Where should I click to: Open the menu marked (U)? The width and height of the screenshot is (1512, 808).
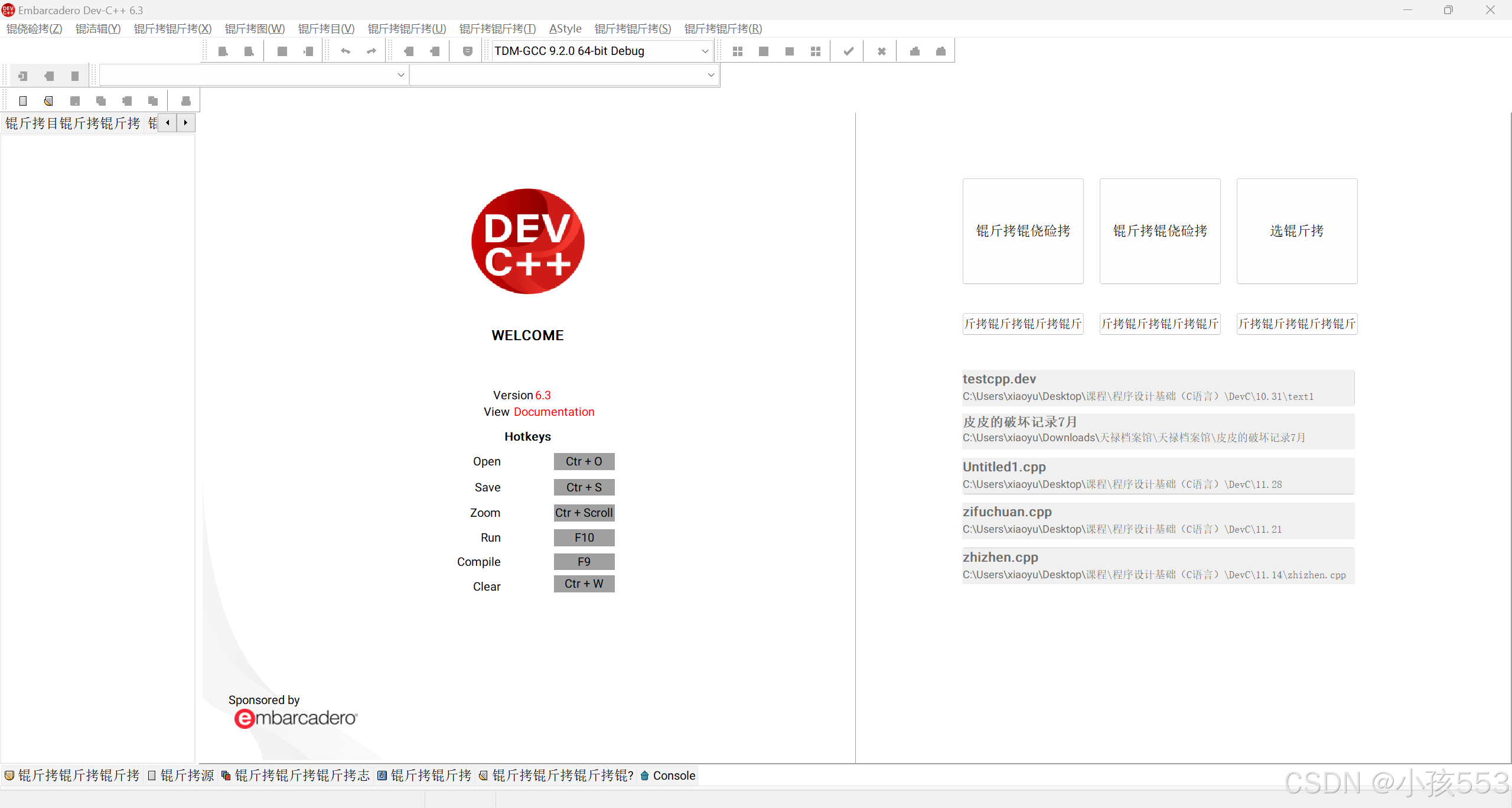pos(407,29)
